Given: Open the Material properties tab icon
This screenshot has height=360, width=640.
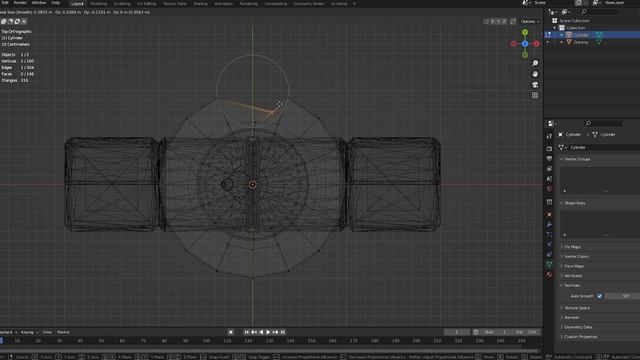Looking at the screenshot, I should point(549,275).
